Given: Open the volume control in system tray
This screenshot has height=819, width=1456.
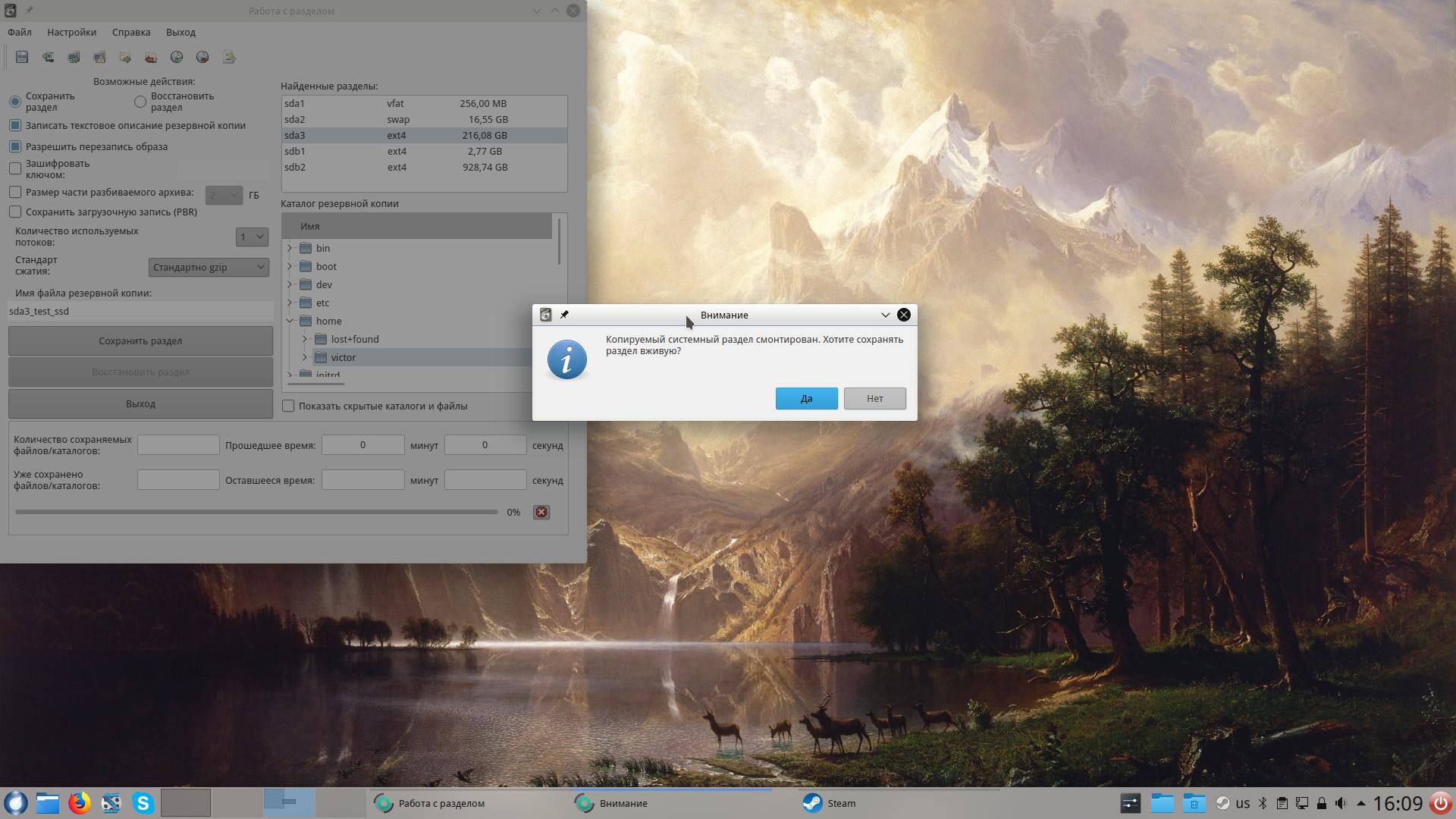Looking at the screenshot, I should point(1341,803).
